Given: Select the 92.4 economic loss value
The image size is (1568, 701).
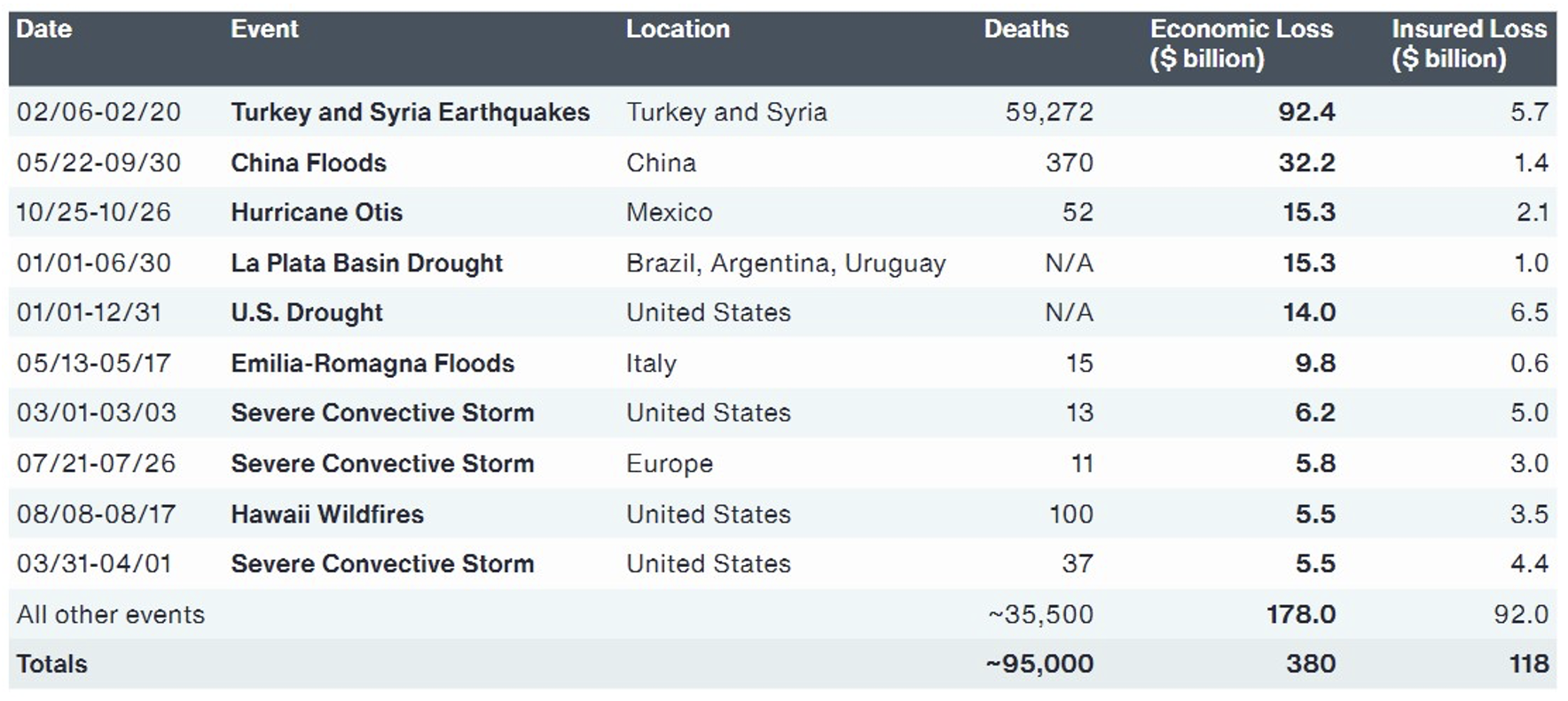Looking at the screenshot, I should [1306, 113].
